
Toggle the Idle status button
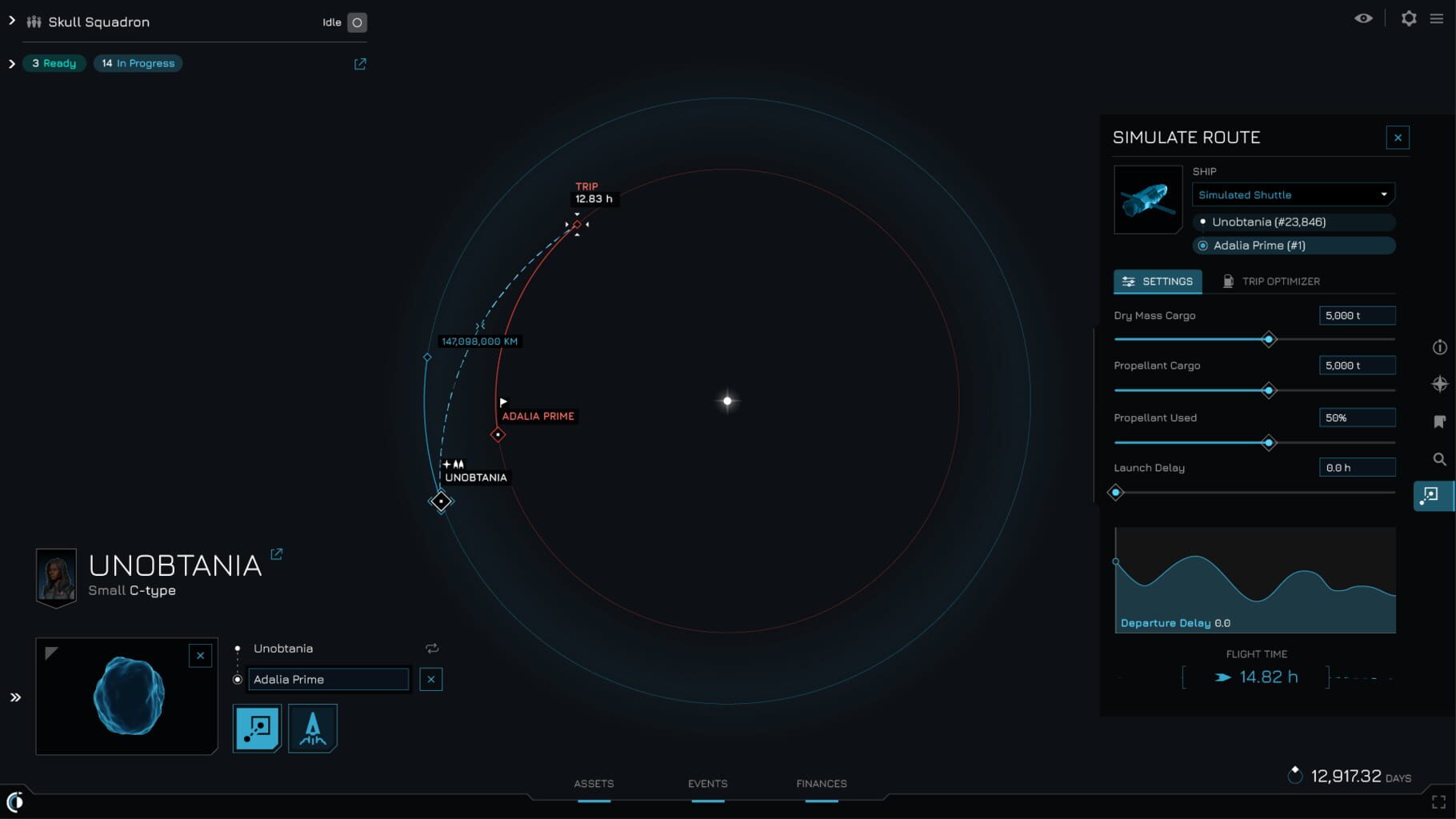(357, 22)
